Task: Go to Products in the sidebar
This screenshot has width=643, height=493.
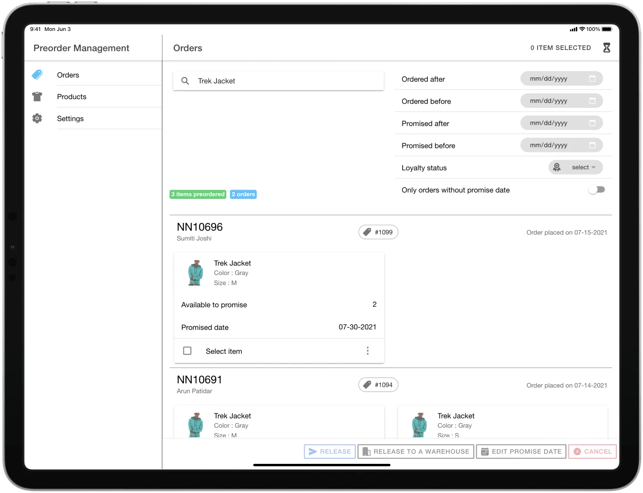Action: (x=71, y=96)
